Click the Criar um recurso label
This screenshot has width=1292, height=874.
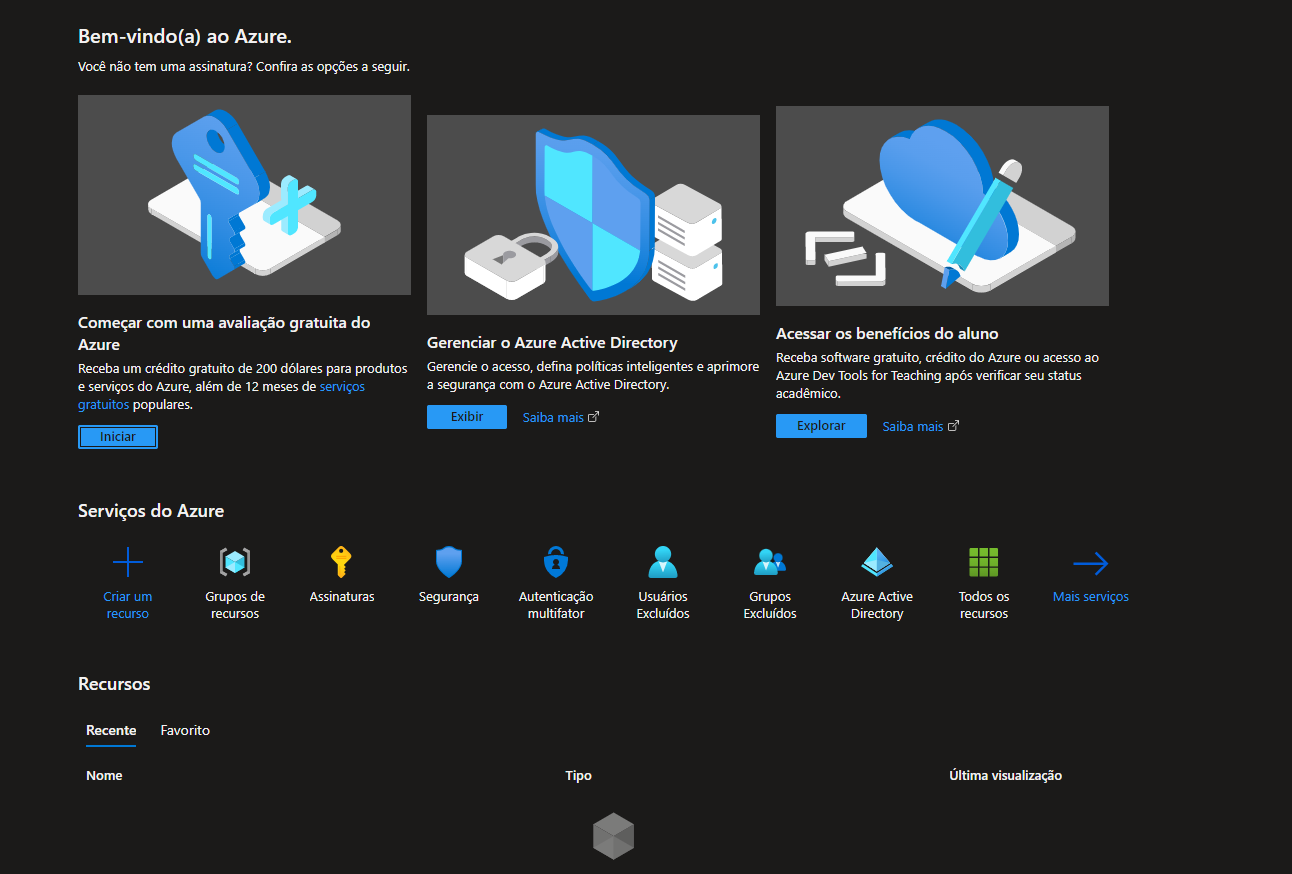pyautogui.click(x=128, y=605)
